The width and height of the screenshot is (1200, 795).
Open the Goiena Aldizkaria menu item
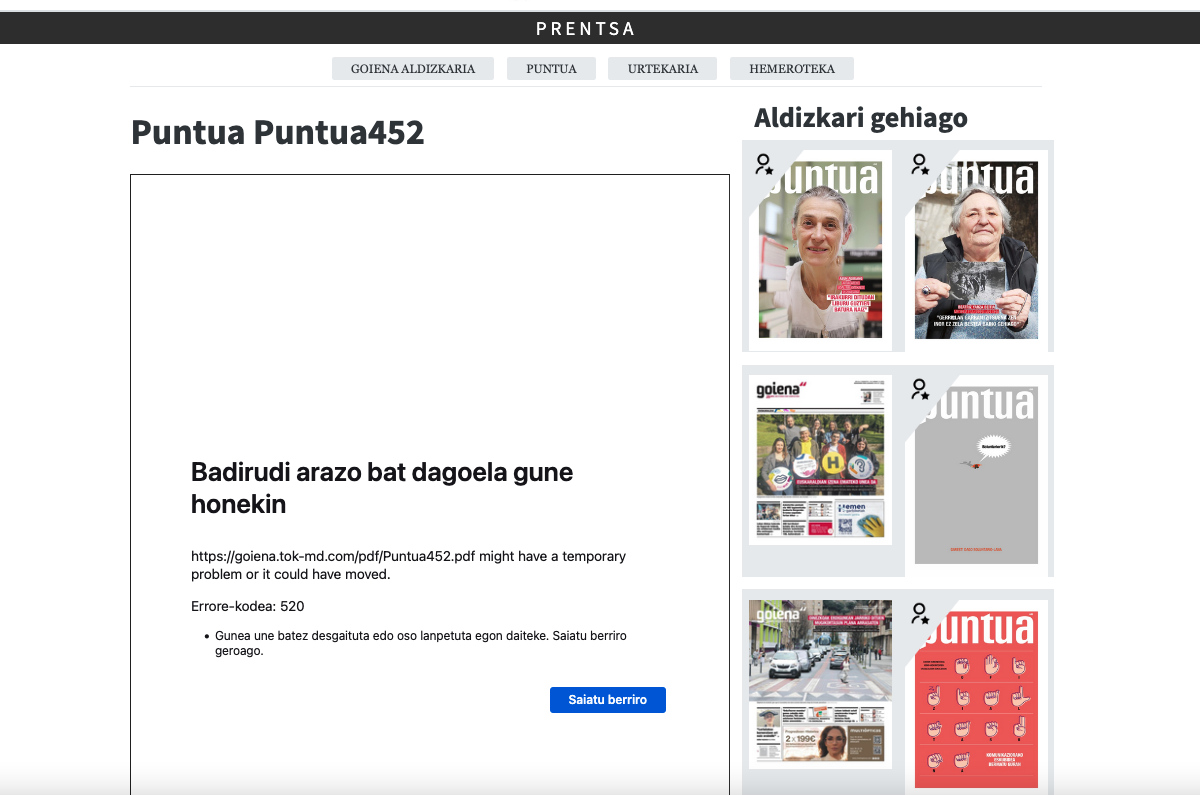[413, 69]
